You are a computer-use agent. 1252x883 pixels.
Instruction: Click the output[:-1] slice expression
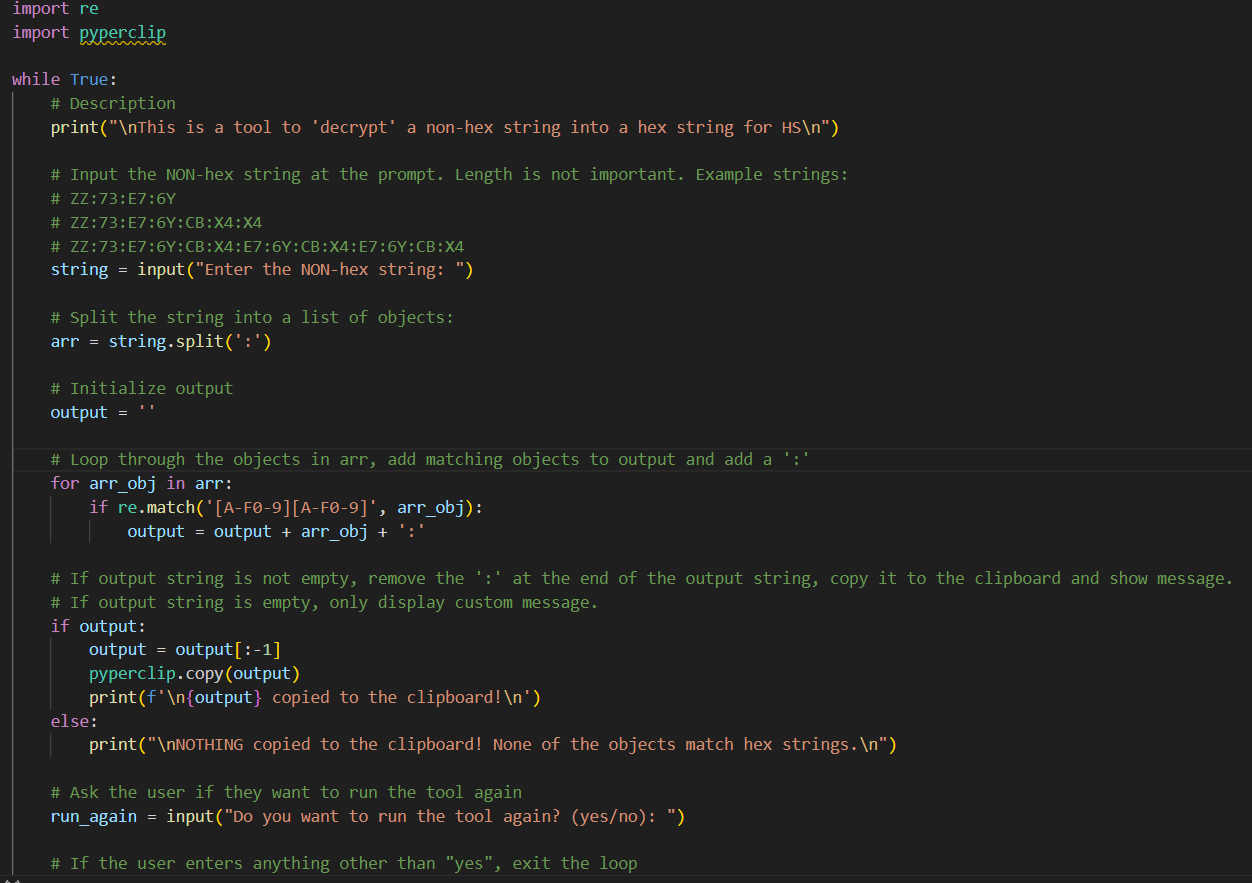[x=228, y=650]
